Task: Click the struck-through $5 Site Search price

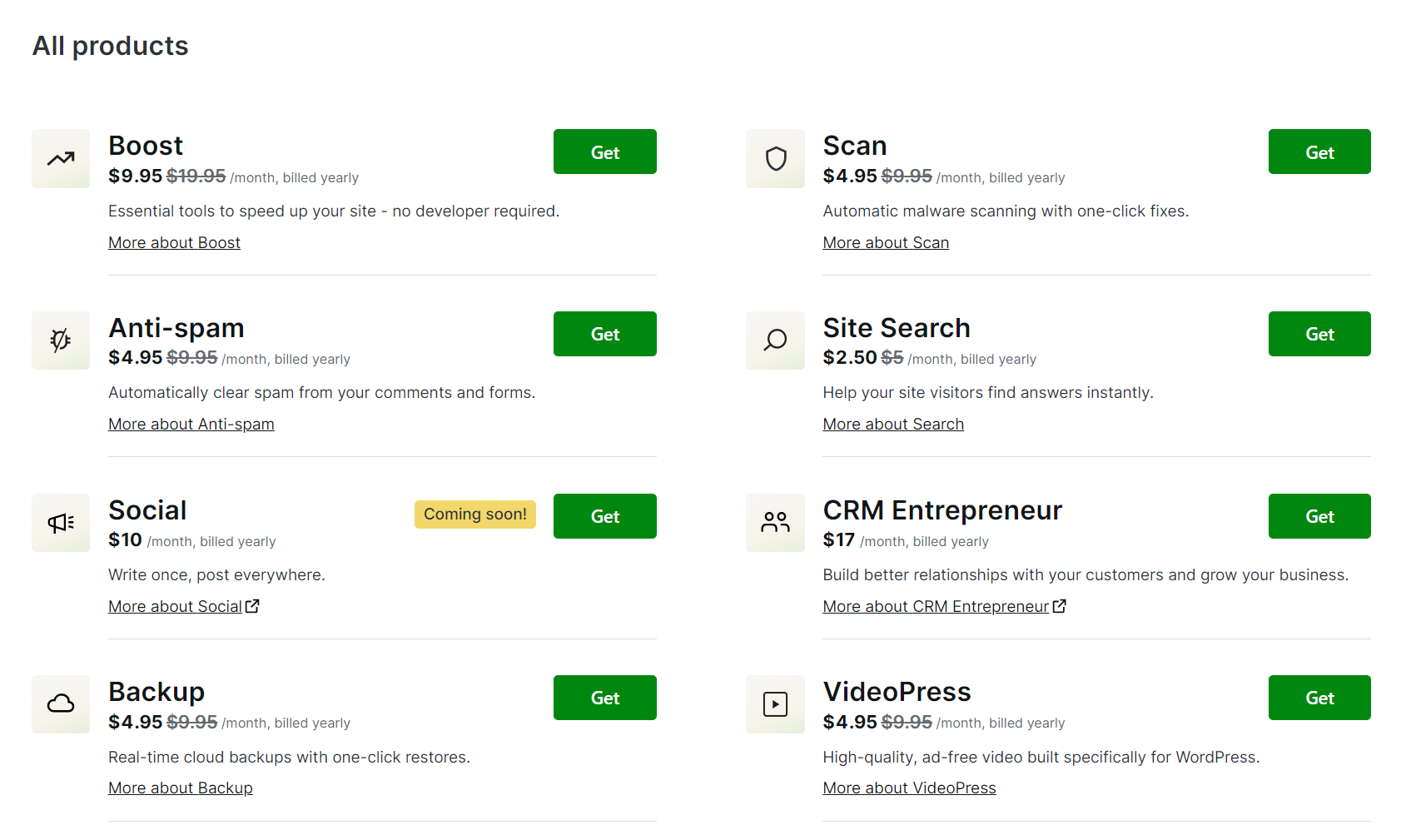Action: point(892,358)
